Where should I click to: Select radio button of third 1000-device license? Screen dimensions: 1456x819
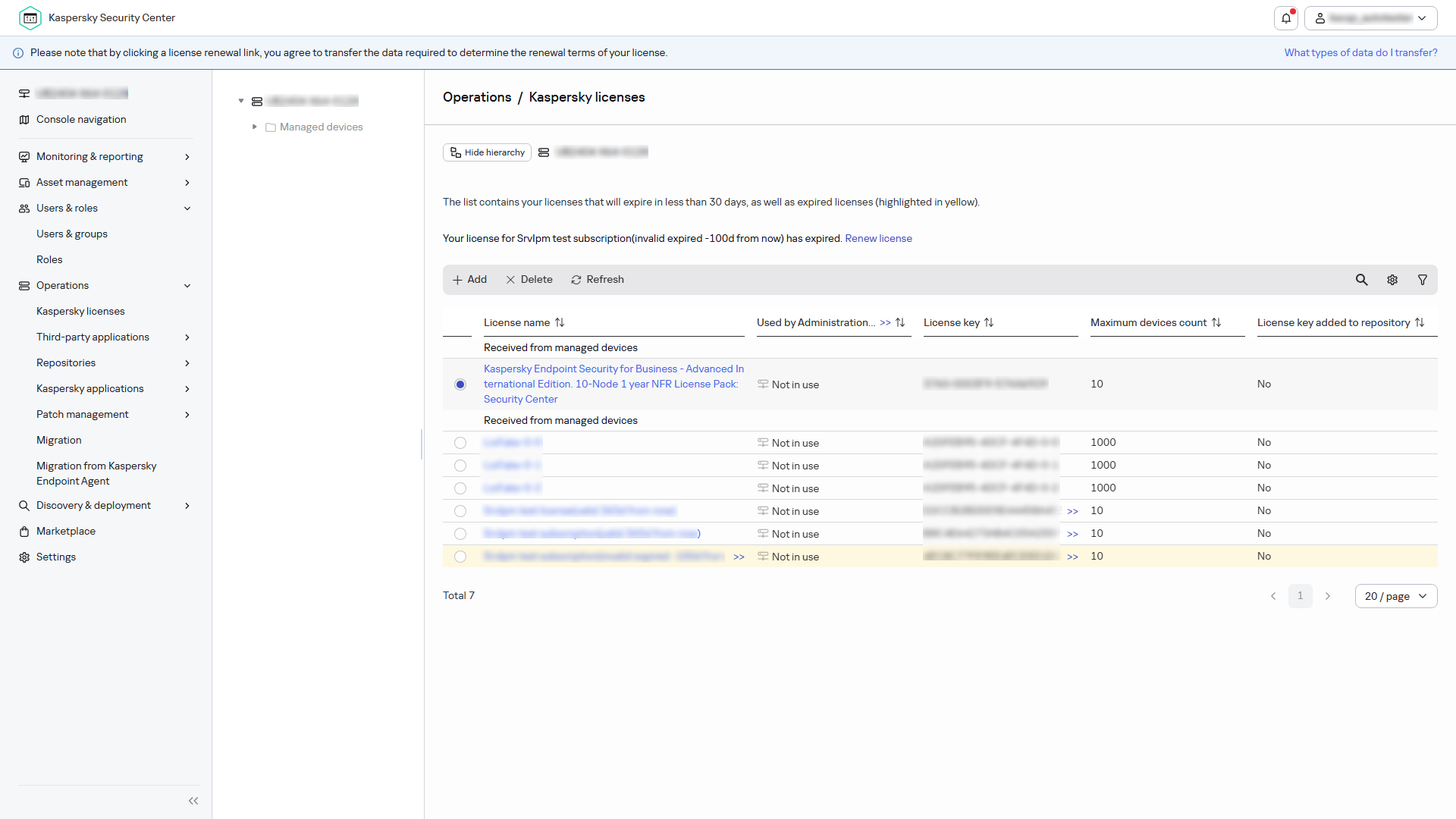tap(460, 488)
